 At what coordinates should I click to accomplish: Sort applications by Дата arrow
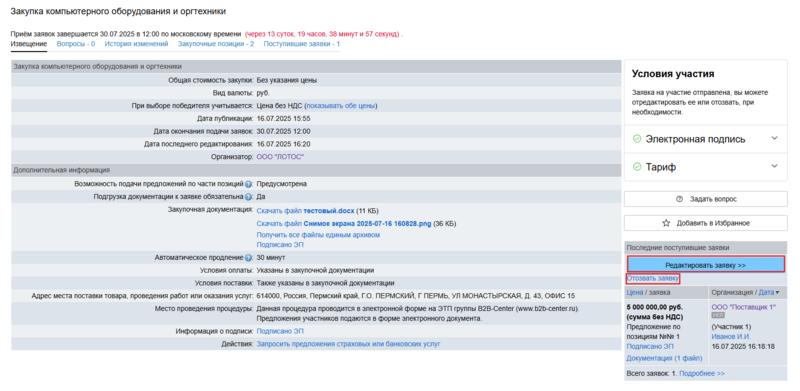tap(778, 293)
